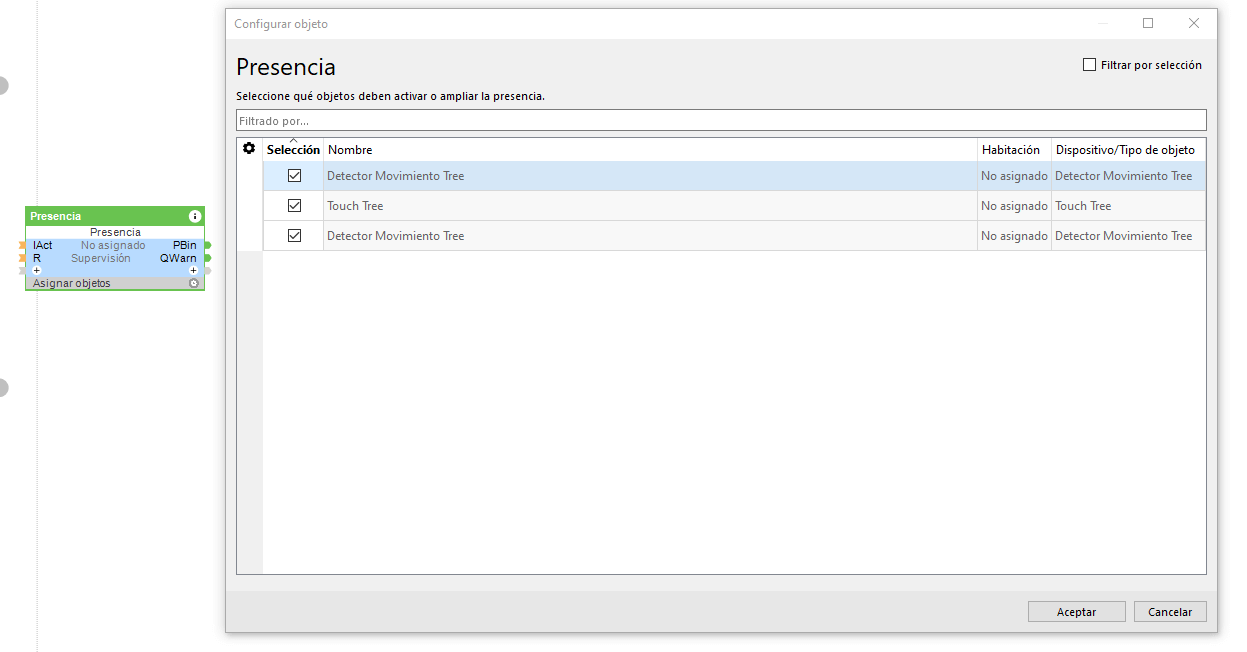Uncheck the Touch Tree selection checkbox

coord(294,206)
